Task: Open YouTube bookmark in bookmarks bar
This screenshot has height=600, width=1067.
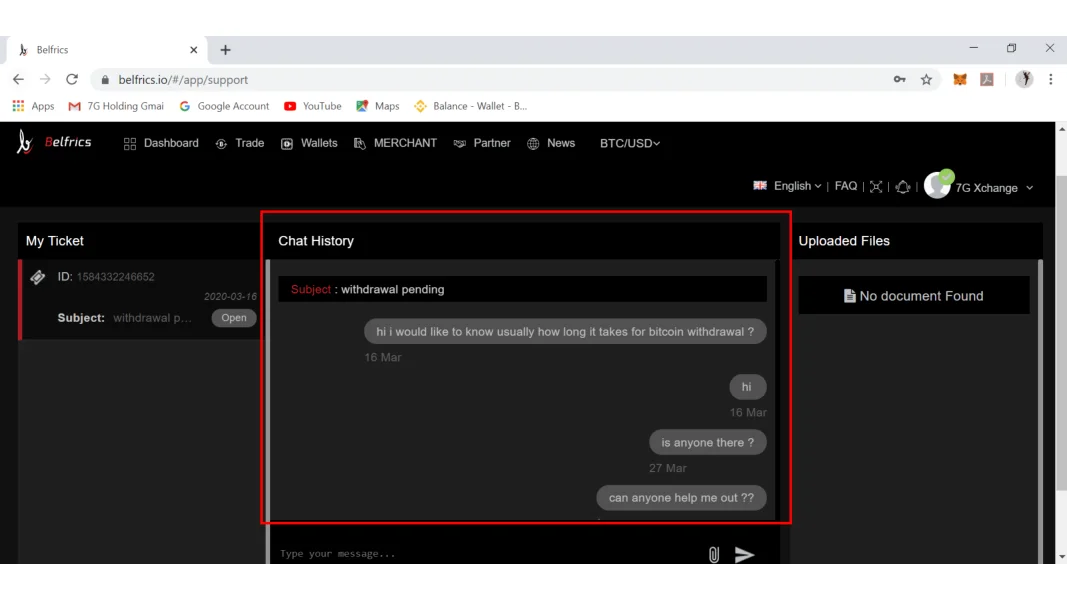Action: pos(312,106)
